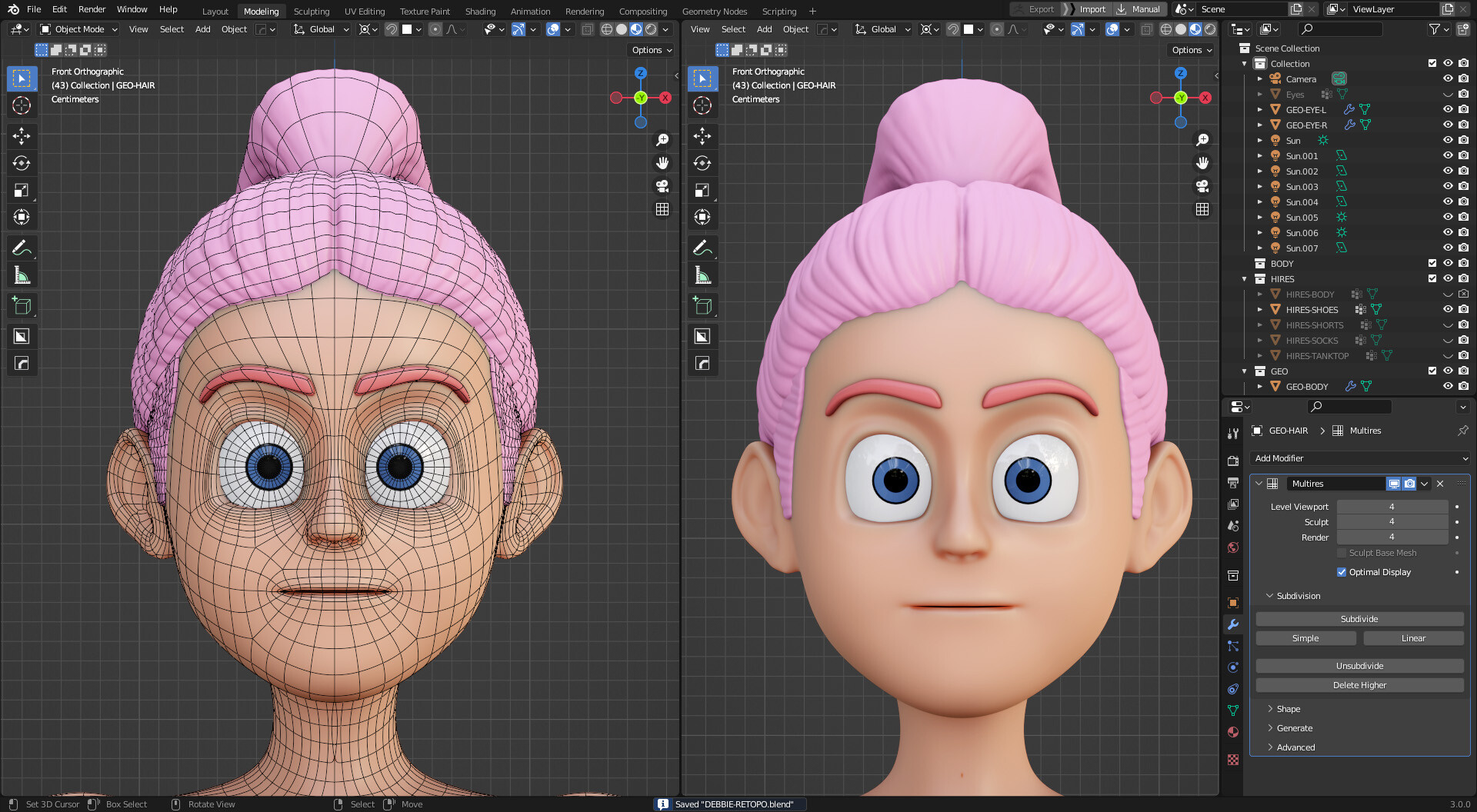Open the Object Mode dropdown
This screenshot has height=812, width=1477.
[x=77, y=29]
